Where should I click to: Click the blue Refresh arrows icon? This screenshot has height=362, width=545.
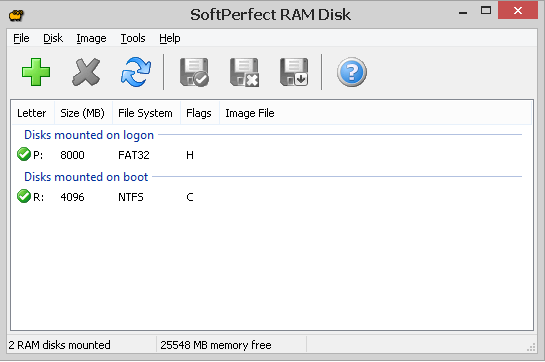pyautogui.click(x=136, y=72)
